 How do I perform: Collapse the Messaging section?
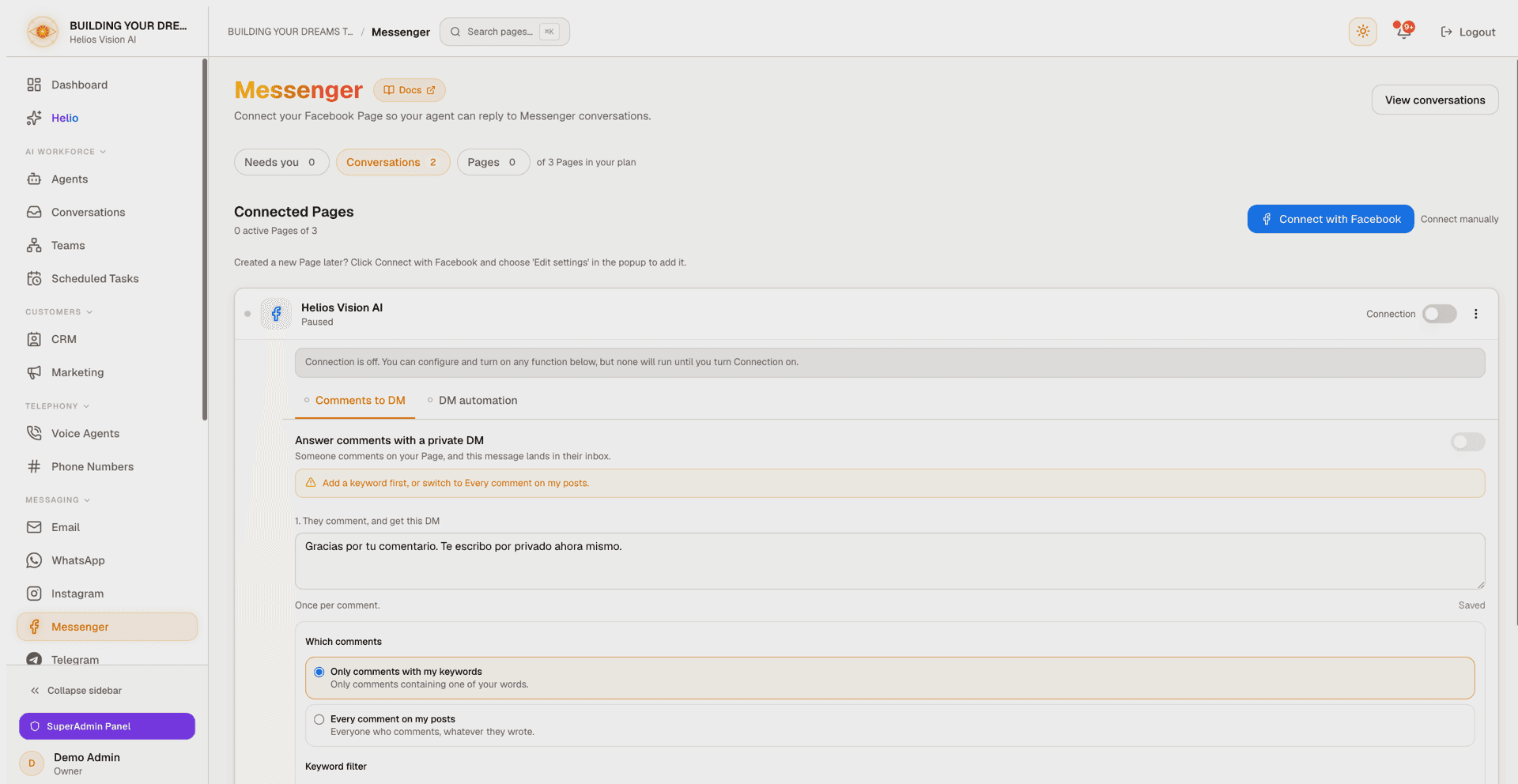click(x=58, y=500)
